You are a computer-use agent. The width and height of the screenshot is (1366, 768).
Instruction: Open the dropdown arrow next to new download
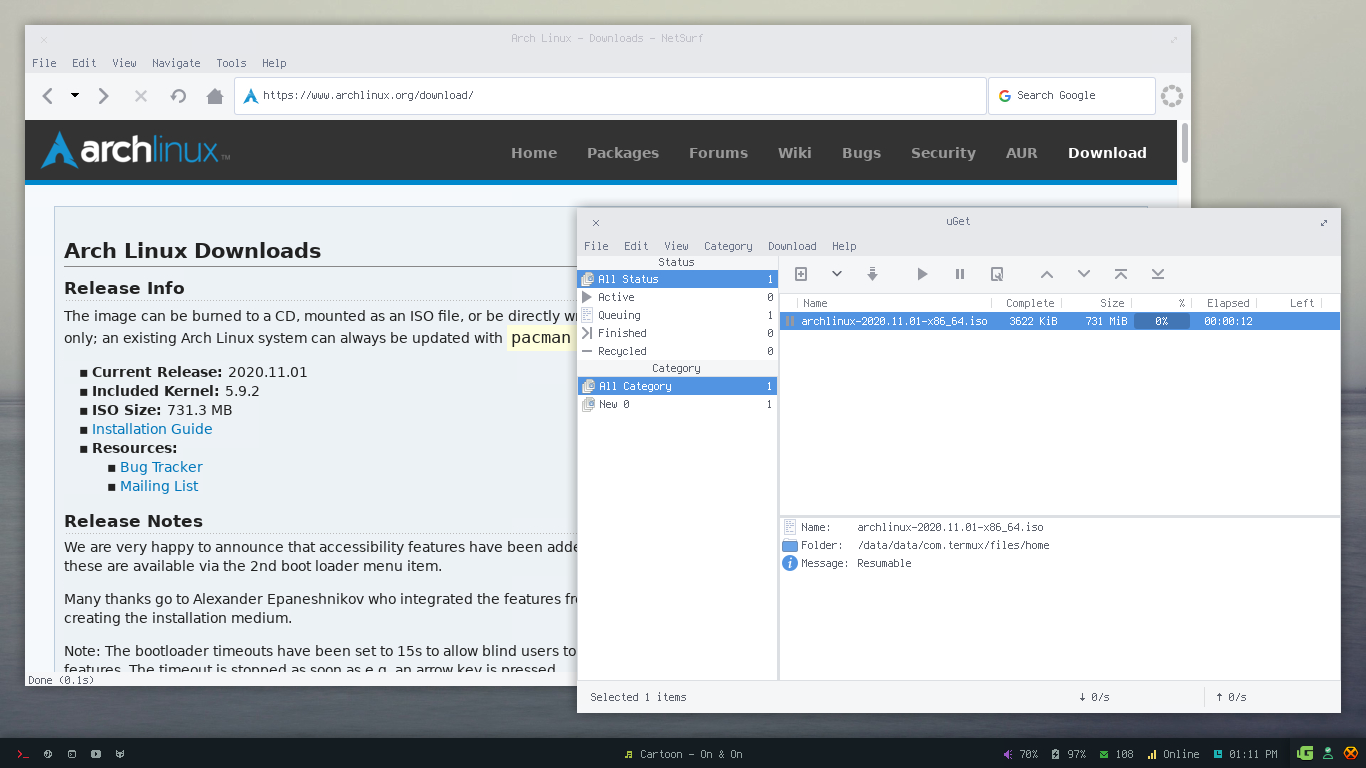coord(837,274)
